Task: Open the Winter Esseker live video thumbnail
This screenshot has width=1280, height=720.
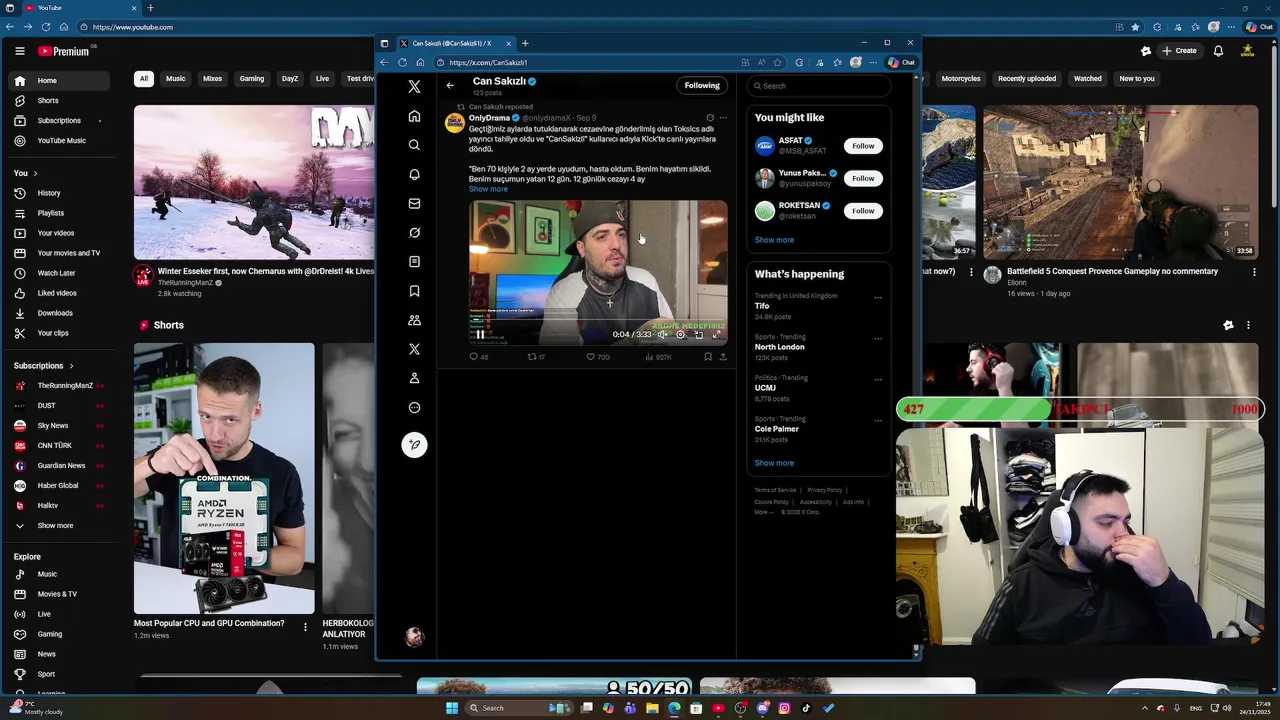Action: 254,182
